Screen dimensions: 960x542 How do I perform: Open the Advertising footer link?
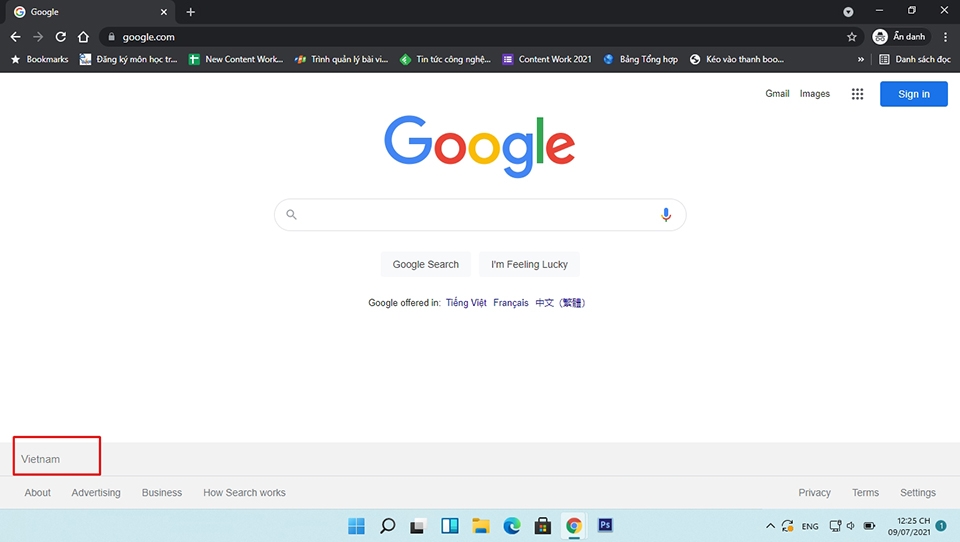coord(96,492)
